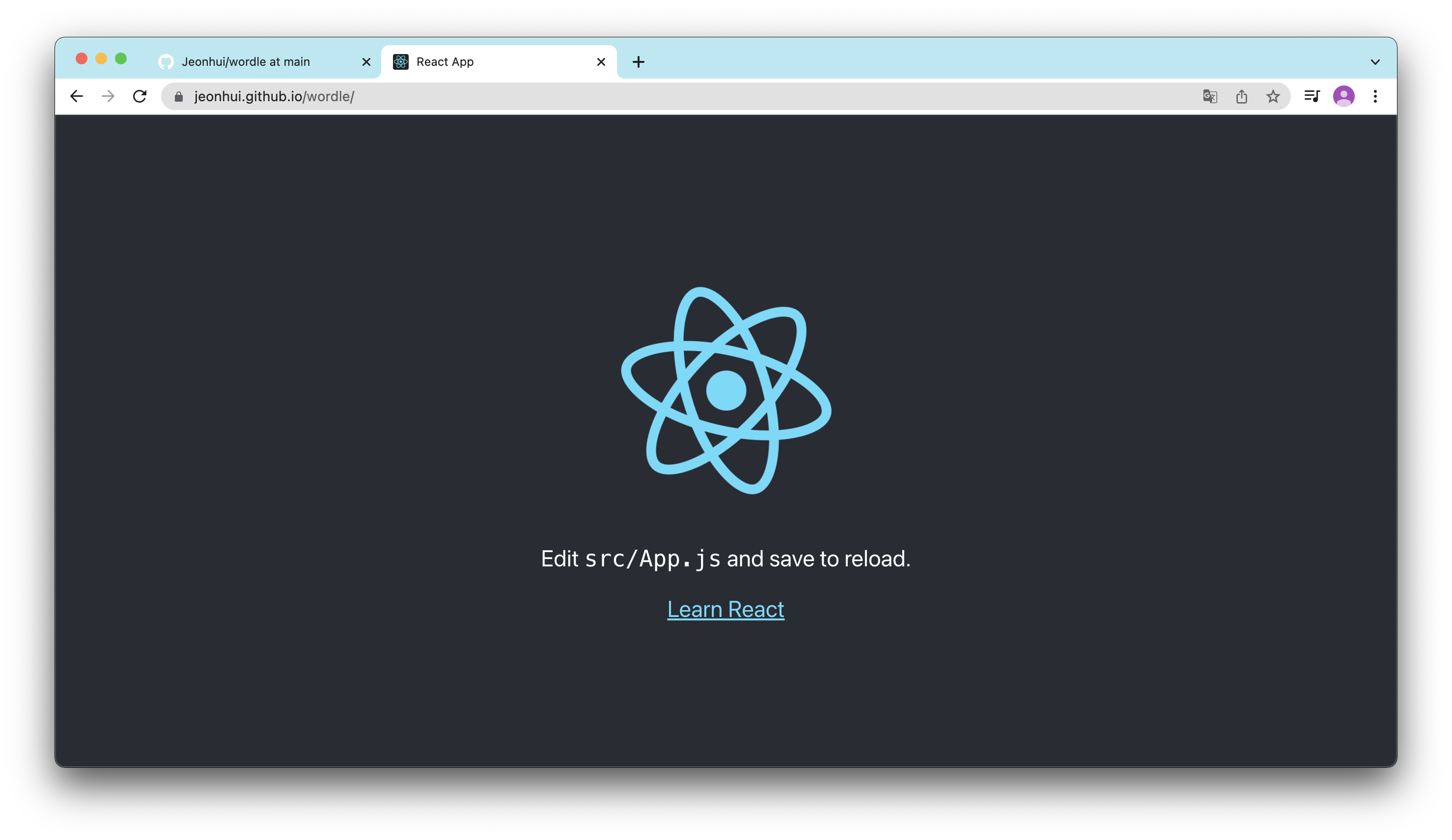Close the Jeonhui/wordle at main tab
This screenshot has width=1452, height=840.
[x=366, y=61]
